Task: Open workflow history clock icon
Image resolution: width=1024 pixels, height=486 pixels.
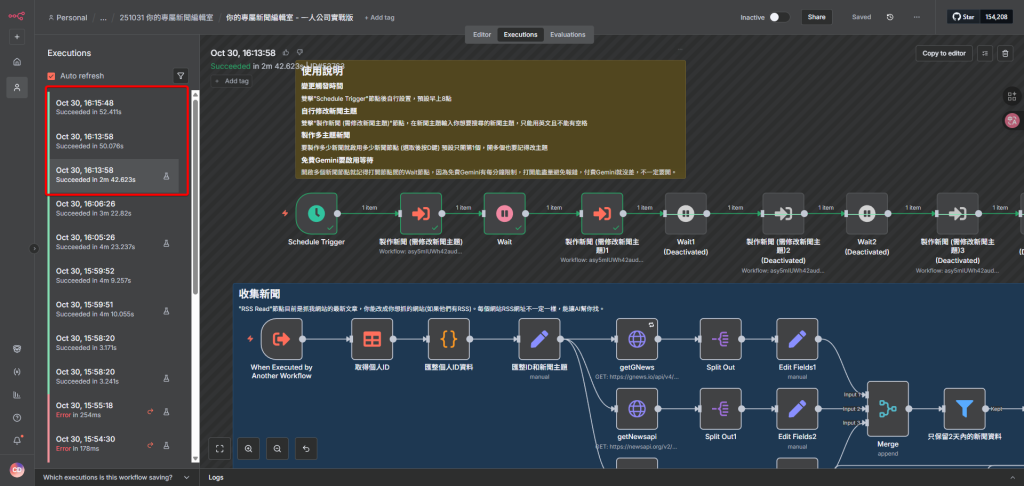Action: [890, 17]
